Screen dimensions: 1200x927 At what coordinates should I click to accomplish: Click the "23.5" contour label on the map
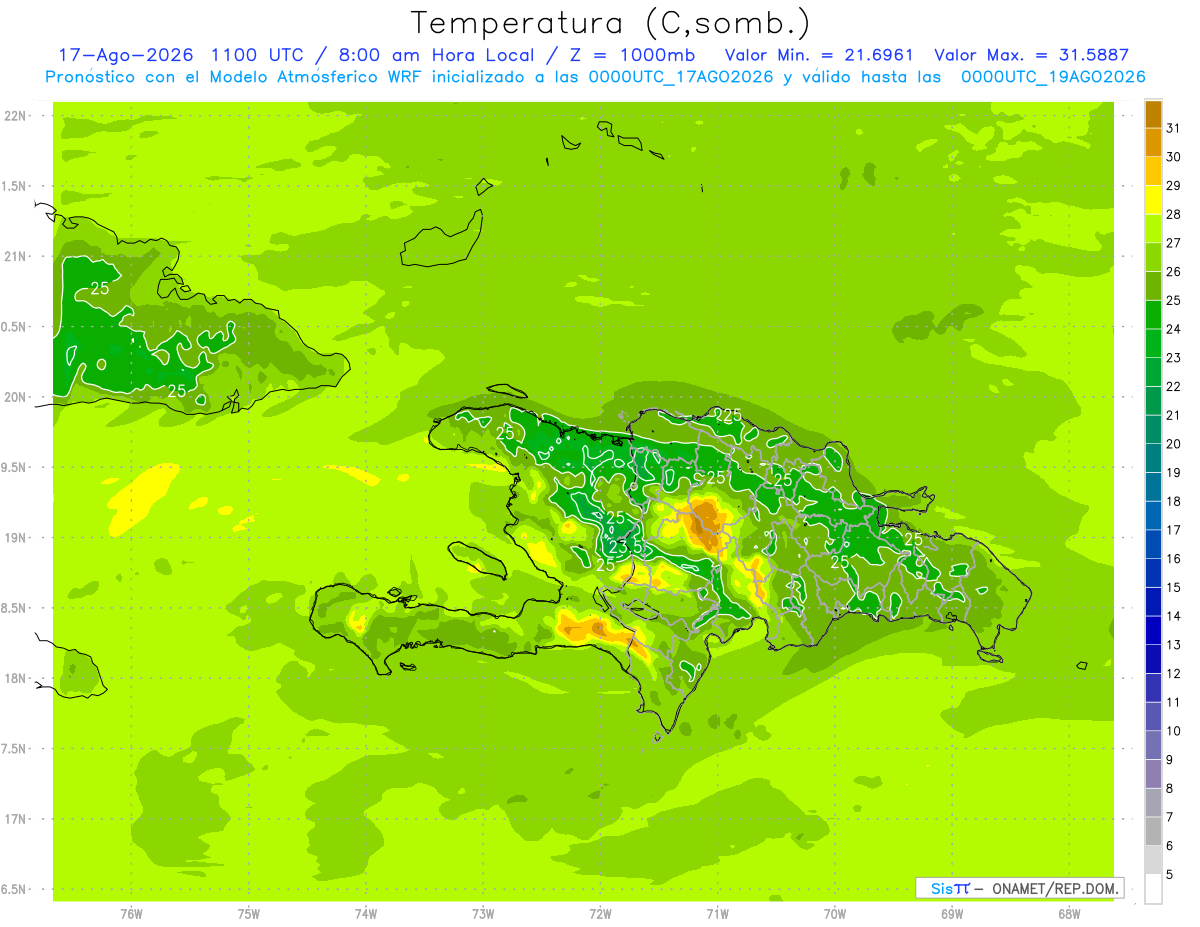pyautogui.click(x=625, y=547)
